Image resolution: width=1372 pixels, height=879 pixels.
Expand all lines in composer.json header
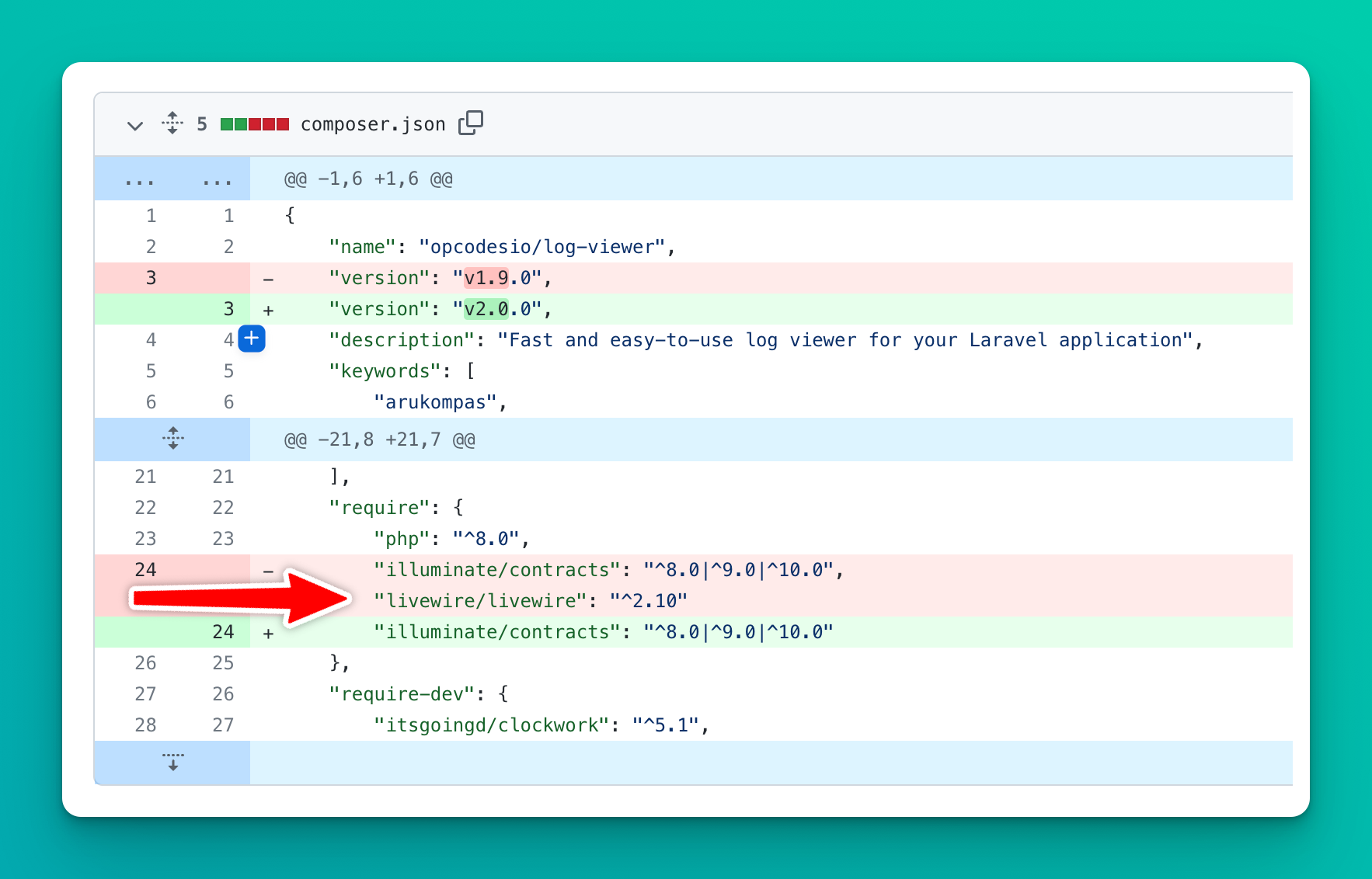[x=172, y=123]
